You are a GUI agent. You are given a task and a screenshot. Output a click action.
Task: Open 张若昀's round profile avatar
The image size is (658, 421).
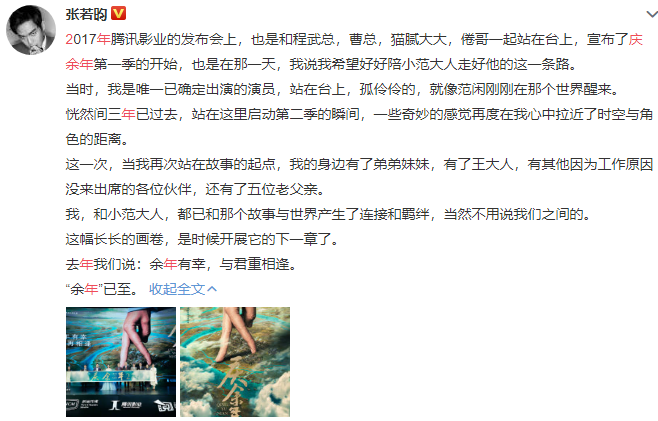tap(31, 30)
